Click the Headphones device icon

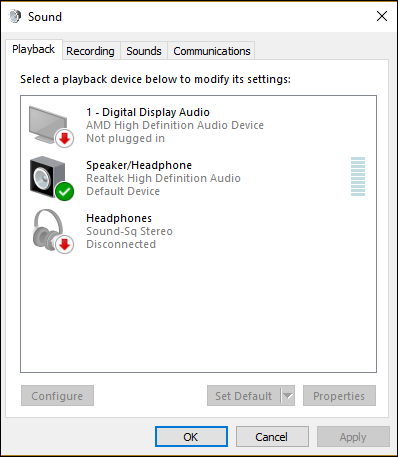(x=53, y=231)
